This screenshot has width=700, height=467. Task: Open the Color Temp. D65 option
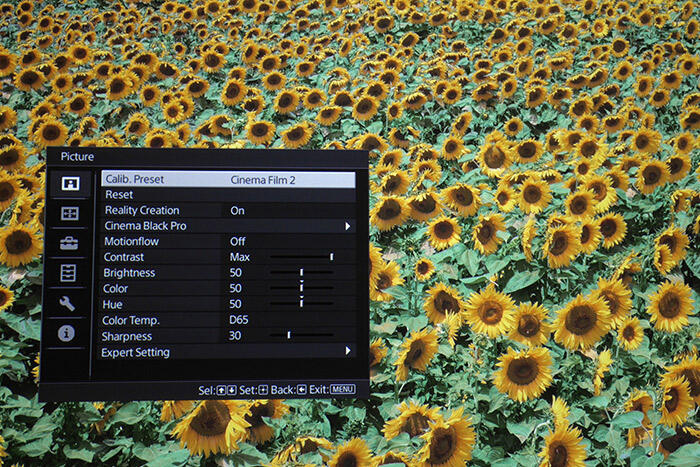click(x=238, y=320)
